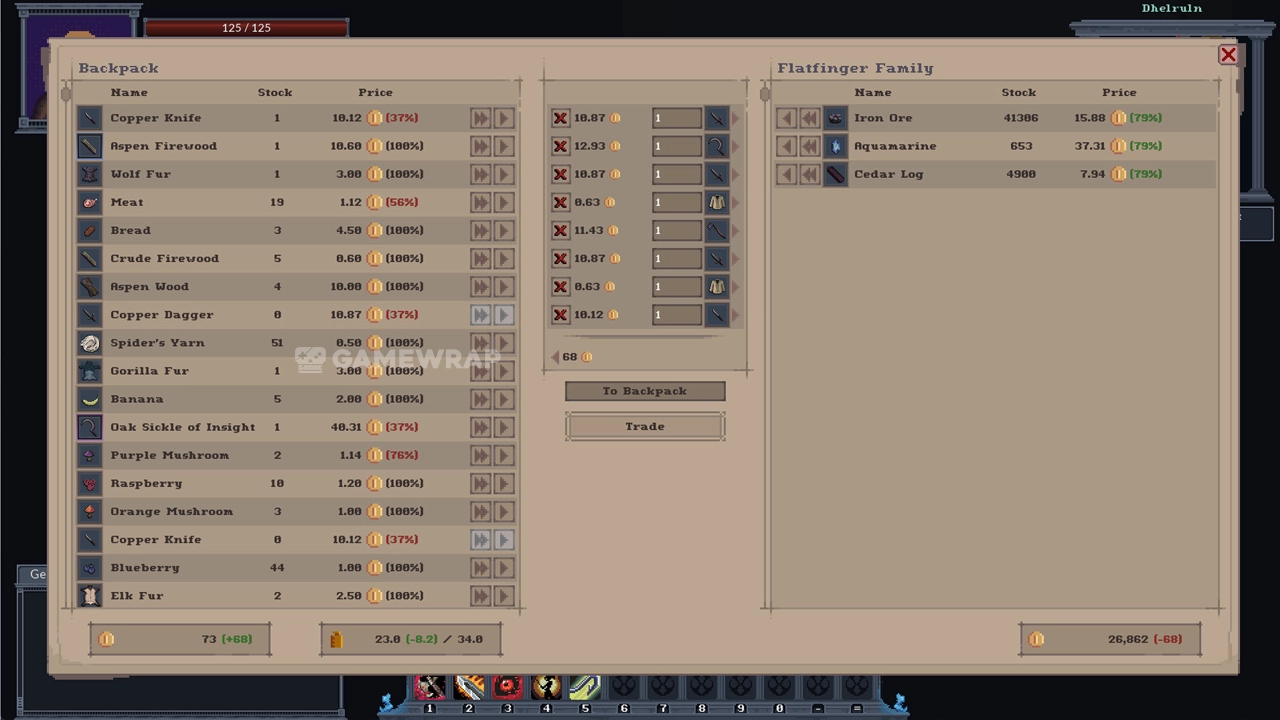Select the Oak Sickle of Insight icon
This screenshot has width=1280, height=720.
coord(90,427)
